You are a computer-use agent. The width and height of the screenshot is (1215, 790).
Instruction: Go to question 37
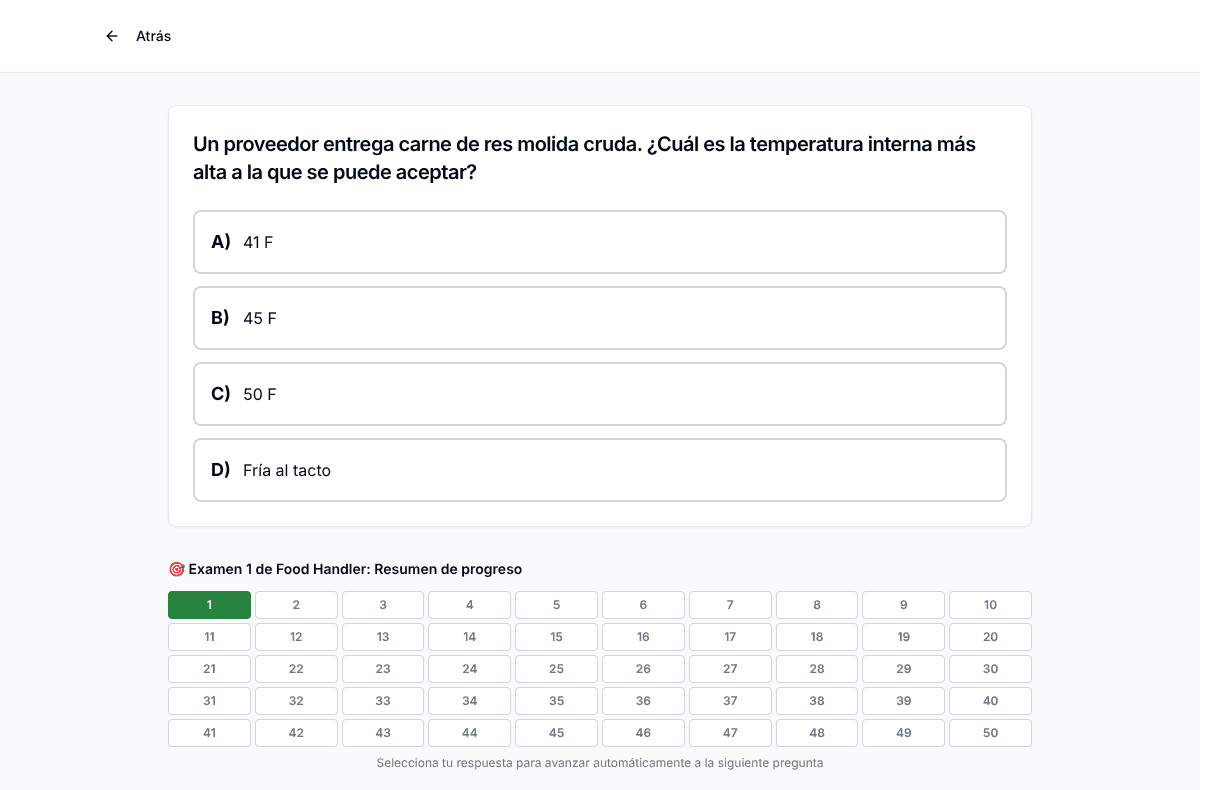click(x=730, y=701)
